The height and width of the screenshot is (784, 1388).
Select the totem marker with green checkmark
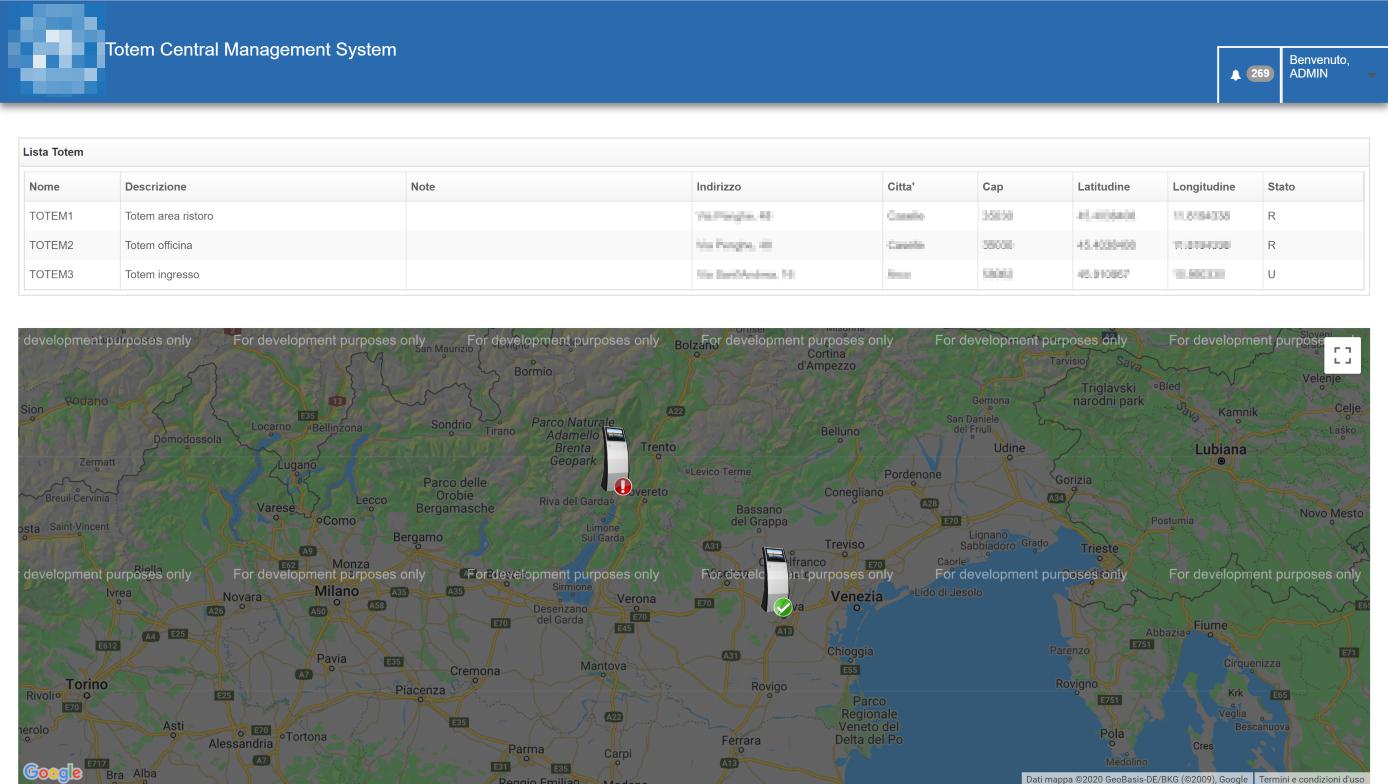pos(777,580)
